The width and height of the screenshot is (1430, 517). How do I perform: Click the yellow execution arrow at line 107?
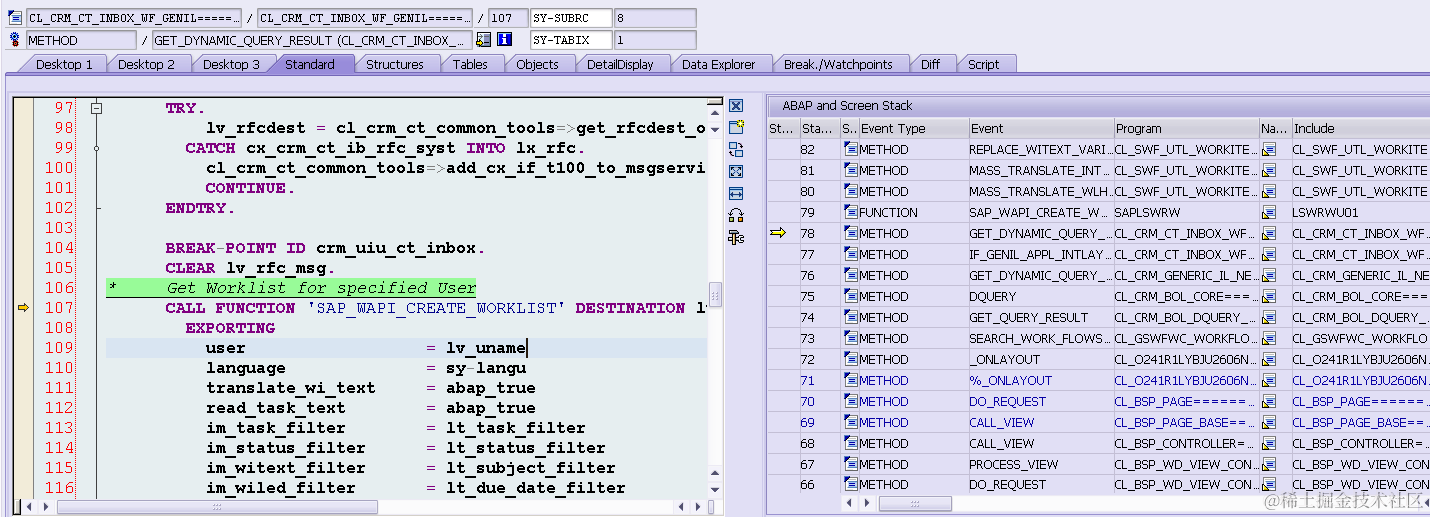coord(24,308)
